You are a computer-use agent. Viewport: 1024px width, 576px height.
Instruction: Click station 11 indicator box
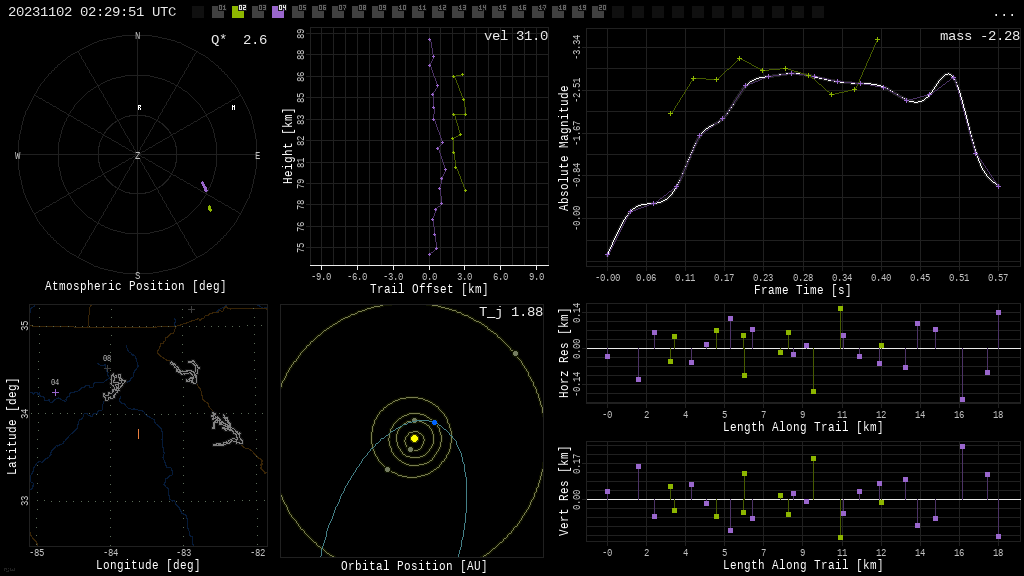[418, 12]
